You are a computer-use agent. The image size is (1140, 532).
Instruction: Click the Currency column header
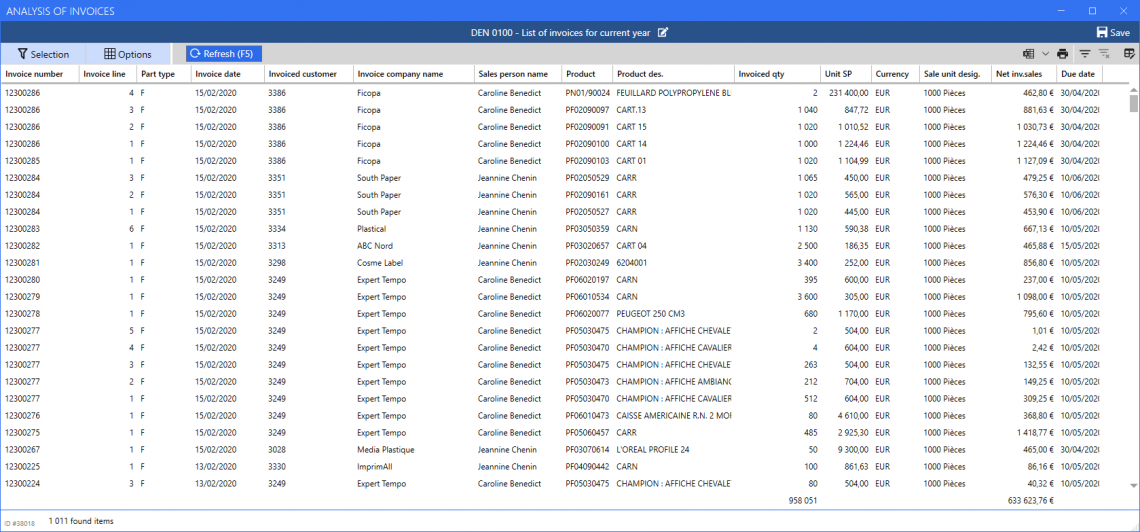tap(895, 74)
